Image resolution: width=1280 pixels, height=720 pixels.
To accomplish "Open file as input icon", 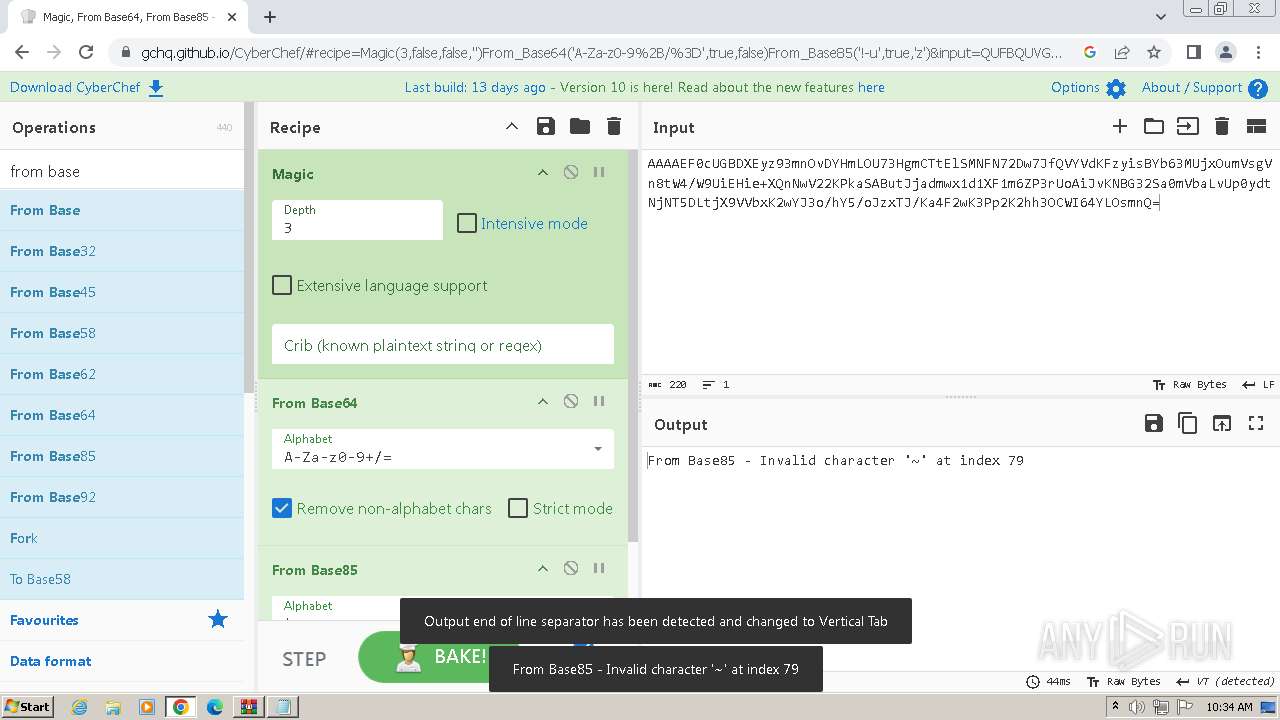I will point(1187,126).
